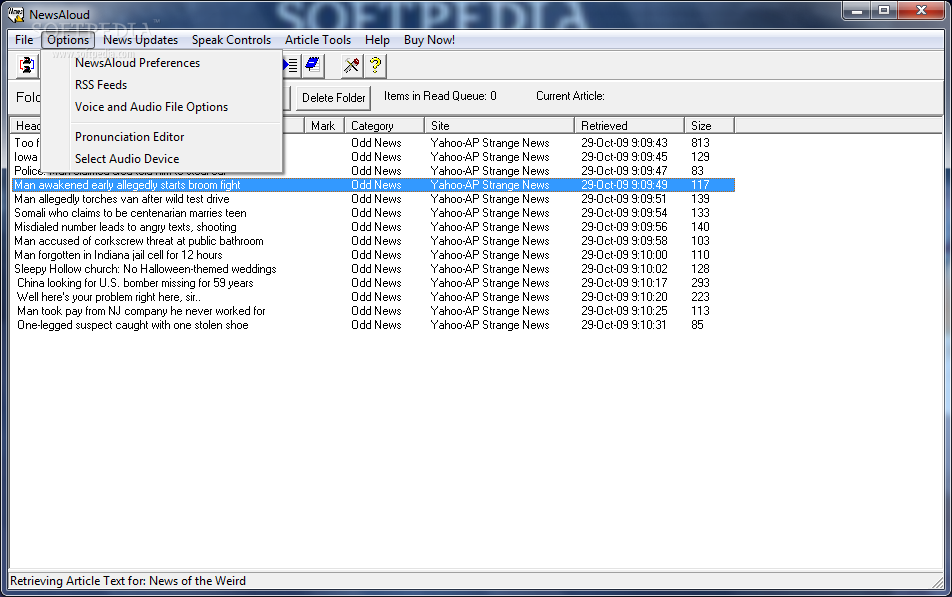Click the update news feeds toolbar icon
Viewport: 952px width, 597px height.
tap(26, 65)
